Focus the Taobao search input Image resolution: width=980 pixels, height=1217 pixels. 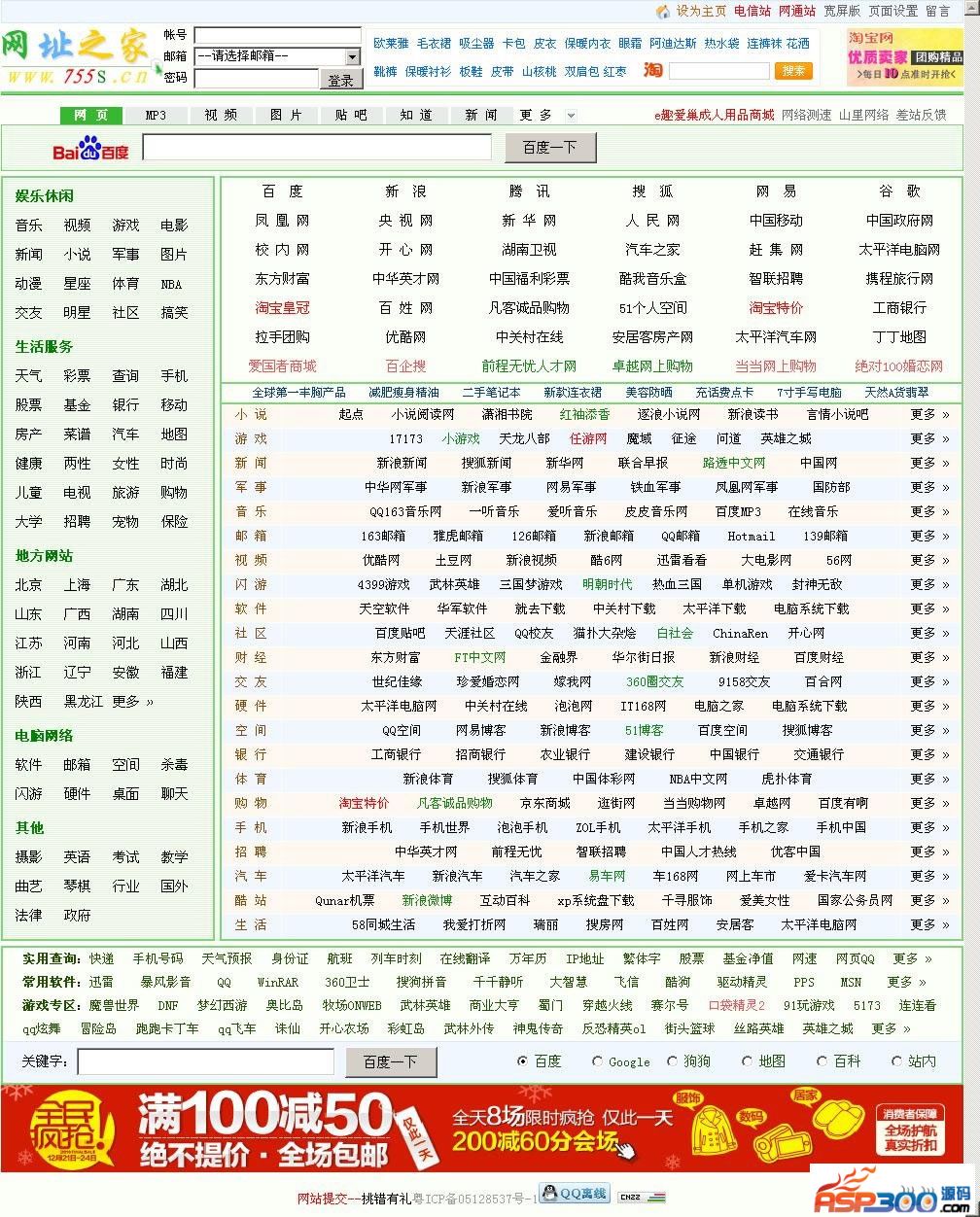point(719,71)
